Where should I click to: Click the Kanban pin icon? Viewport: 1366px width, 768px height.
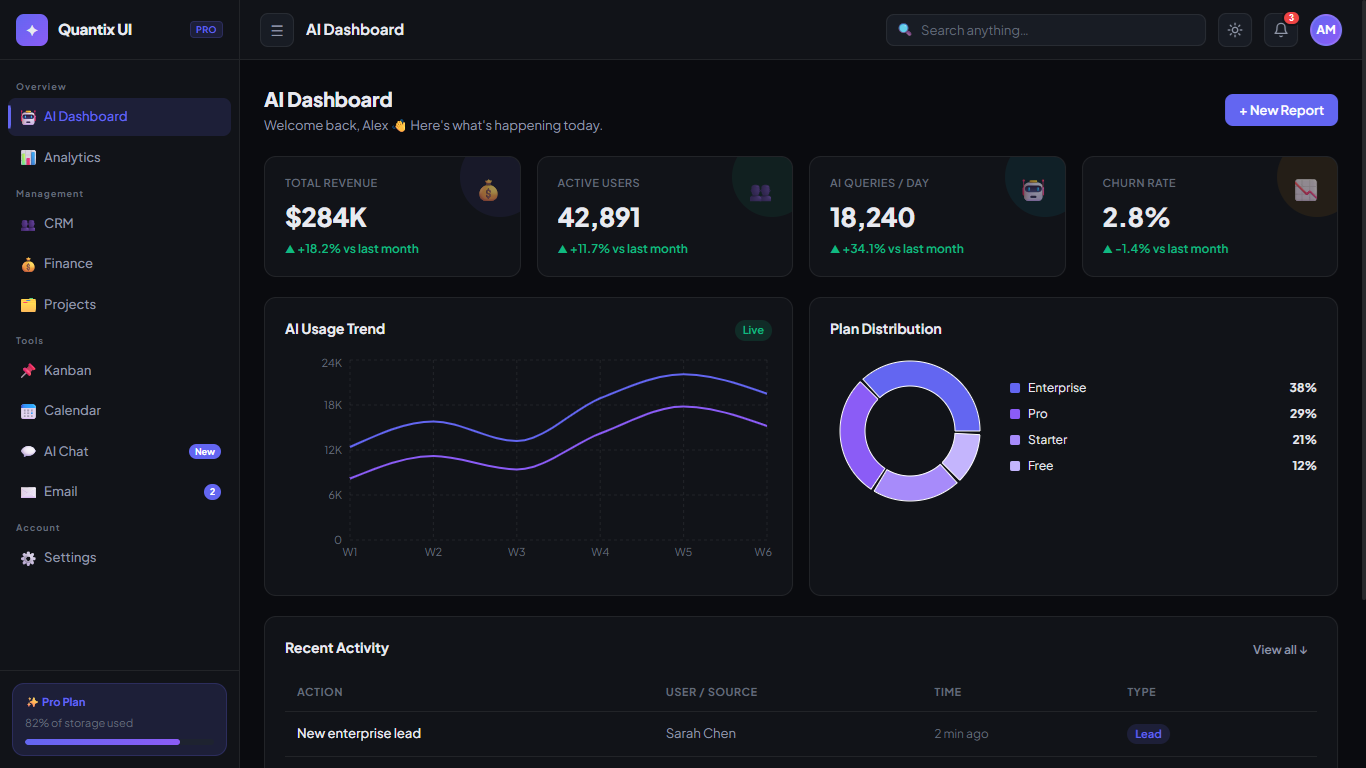29,370
